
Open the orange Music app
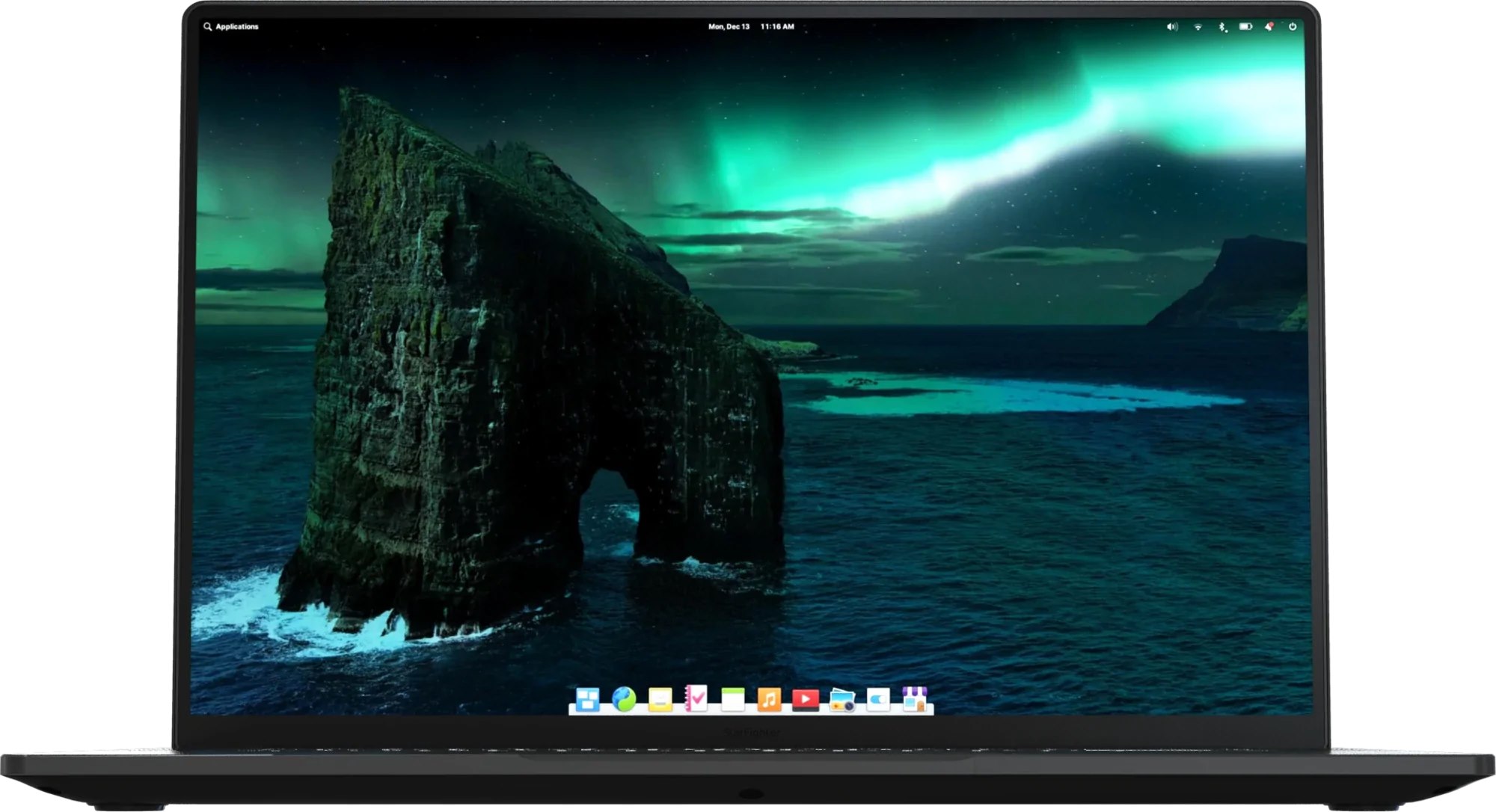click(769, 700)
